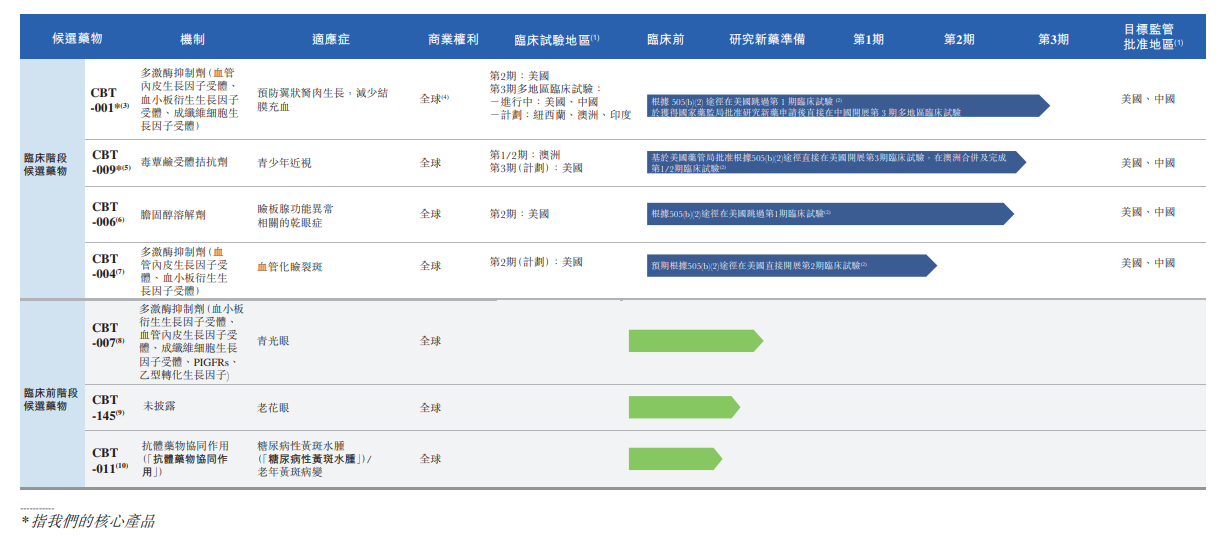This screenshot has height=541, width=1228.
Task: Click the 第2期(計劃):美國 trial region text
Action: point(536,262)
